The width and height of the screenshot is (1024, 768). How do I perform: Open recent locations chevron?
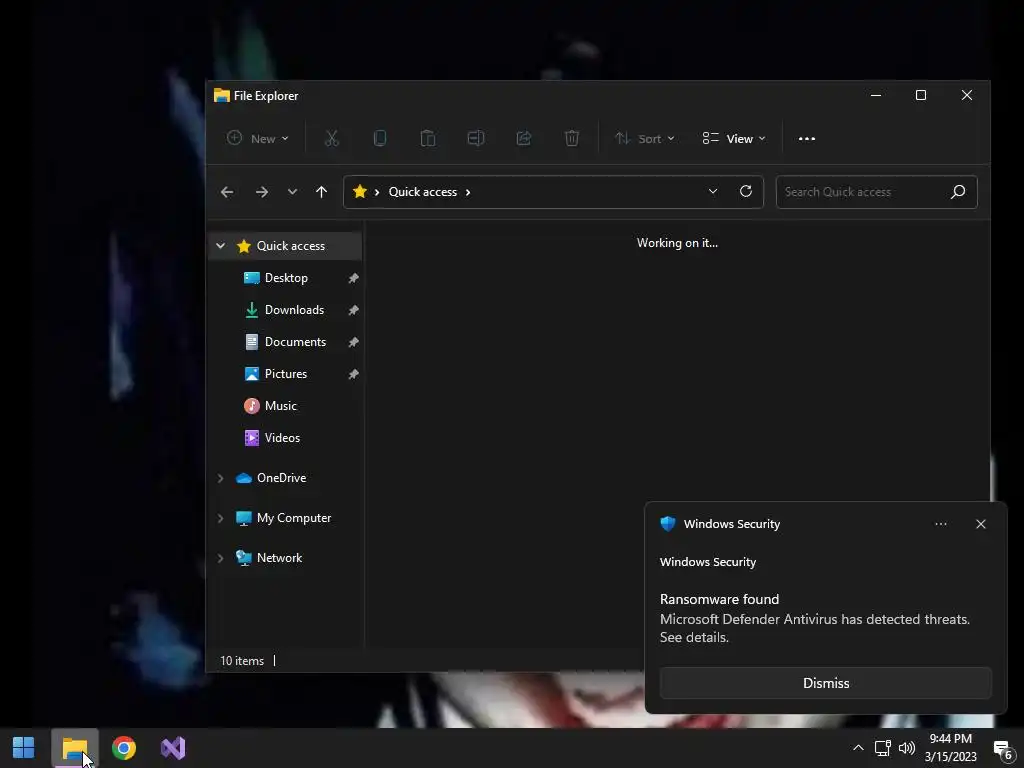click(x=292, y=192)
